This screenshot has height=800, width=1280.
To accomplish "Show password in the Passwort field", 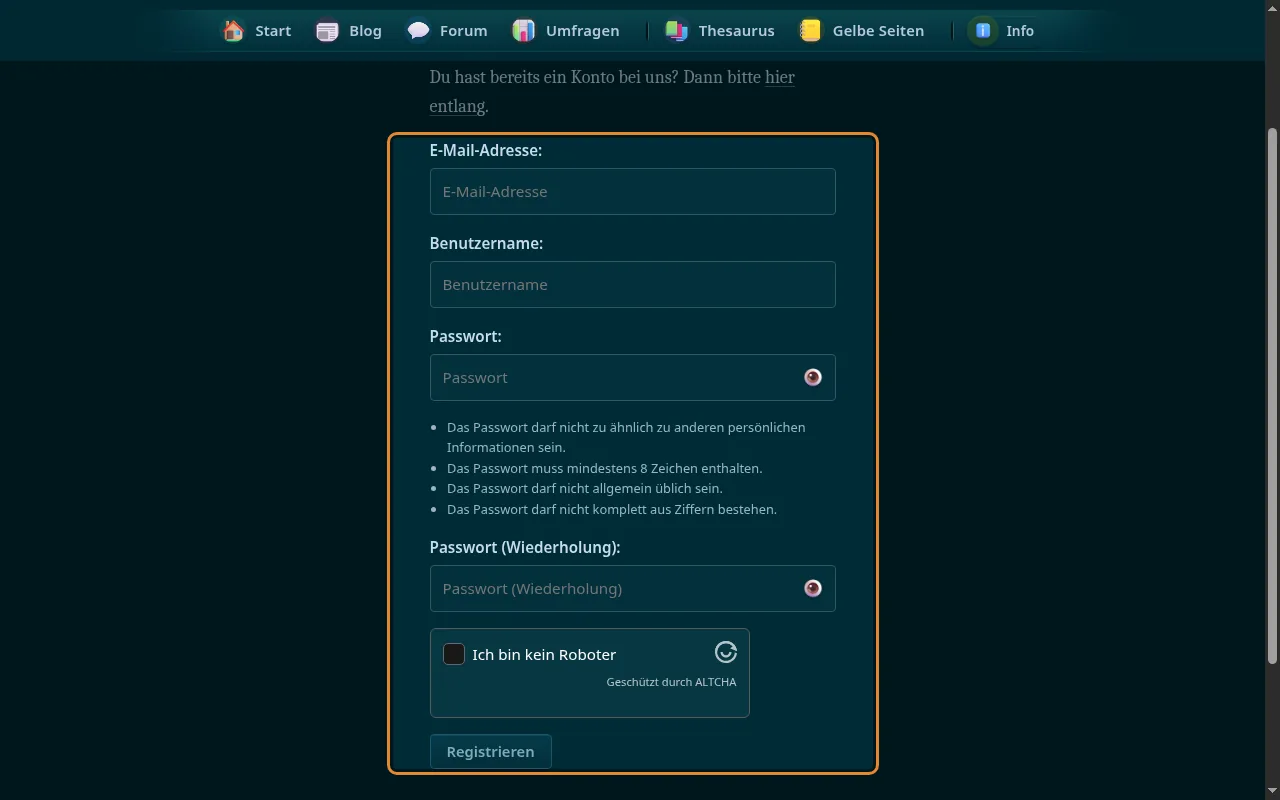I will tap(813, 377).
